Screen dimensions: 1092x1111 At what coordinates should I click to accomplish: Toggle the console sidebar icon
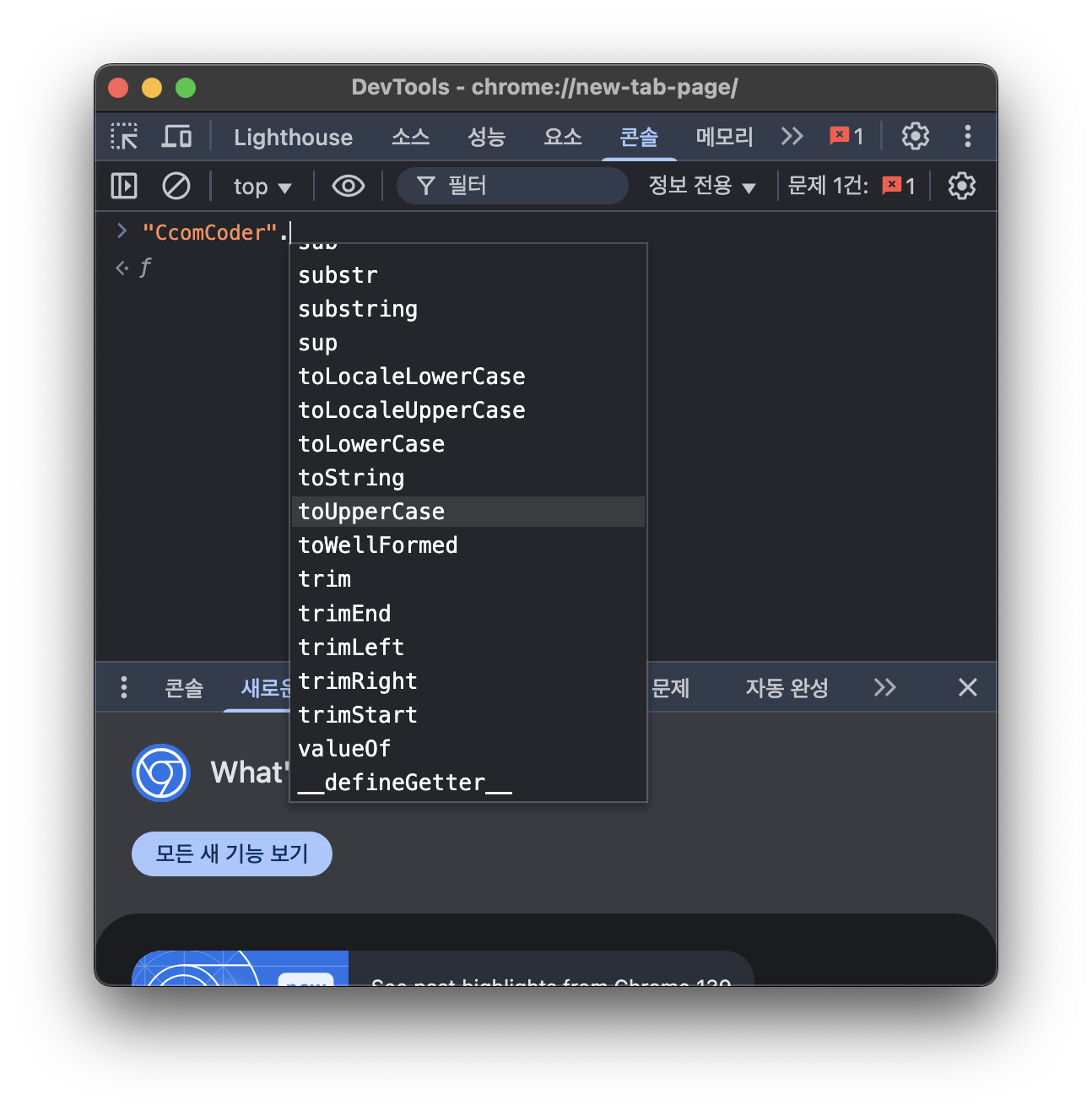(124, 186)
